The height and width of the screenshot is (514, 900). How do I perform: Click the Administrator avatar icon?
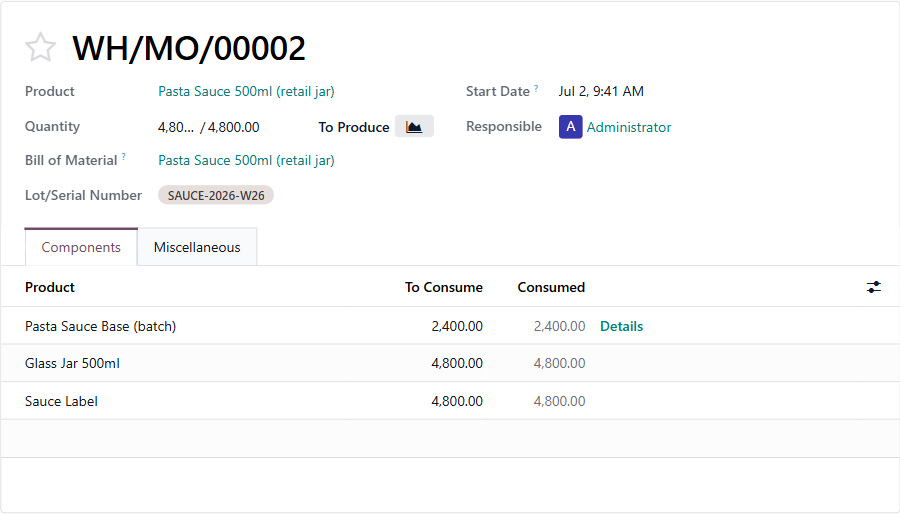571,127
